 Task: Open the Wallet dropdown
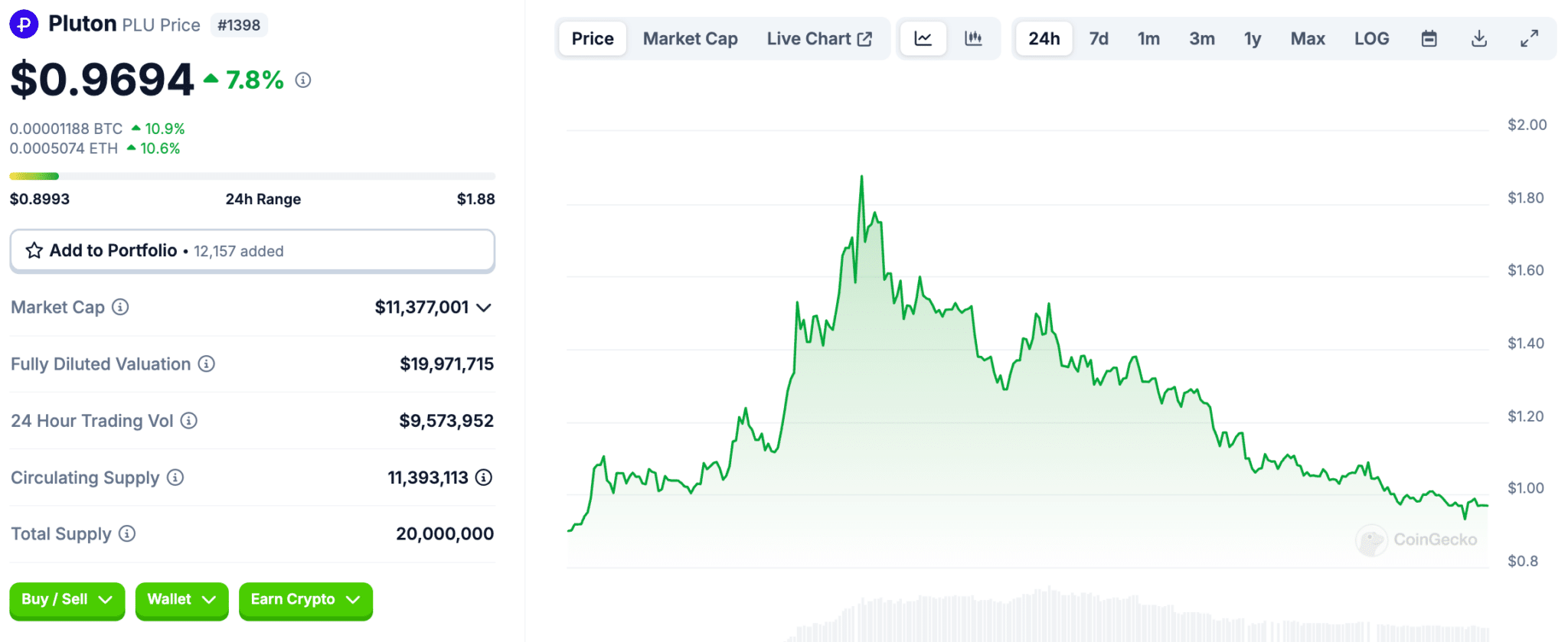(181, 600)
